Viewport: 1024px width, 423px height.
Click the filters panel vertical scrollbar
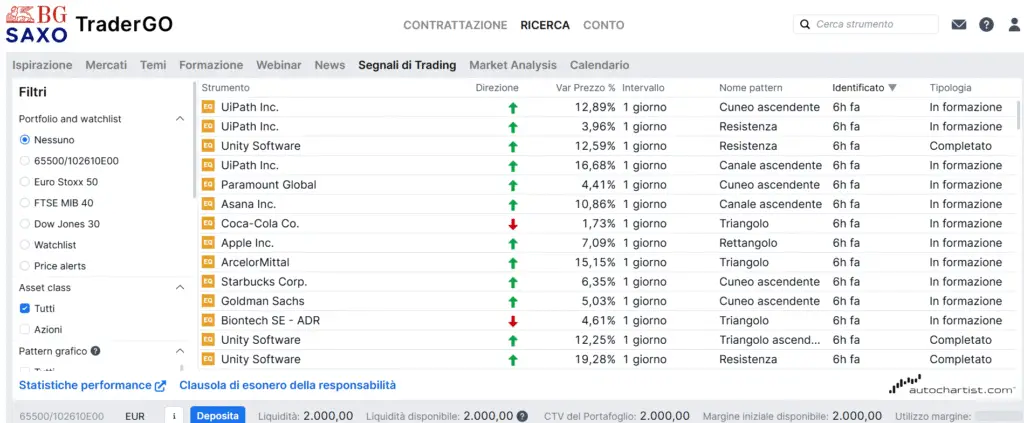[193, 140]
